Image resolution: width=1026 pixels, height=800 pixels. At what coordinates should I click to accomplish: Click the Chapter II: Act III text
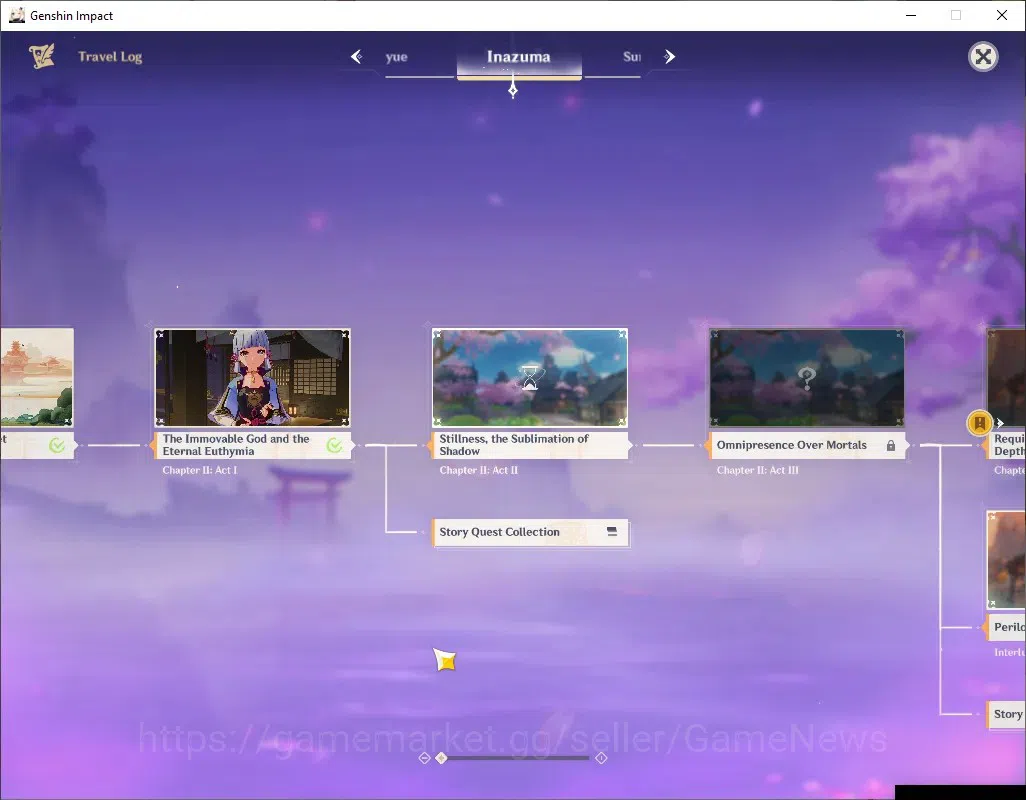pyautogui.click(x=757, y=470)
